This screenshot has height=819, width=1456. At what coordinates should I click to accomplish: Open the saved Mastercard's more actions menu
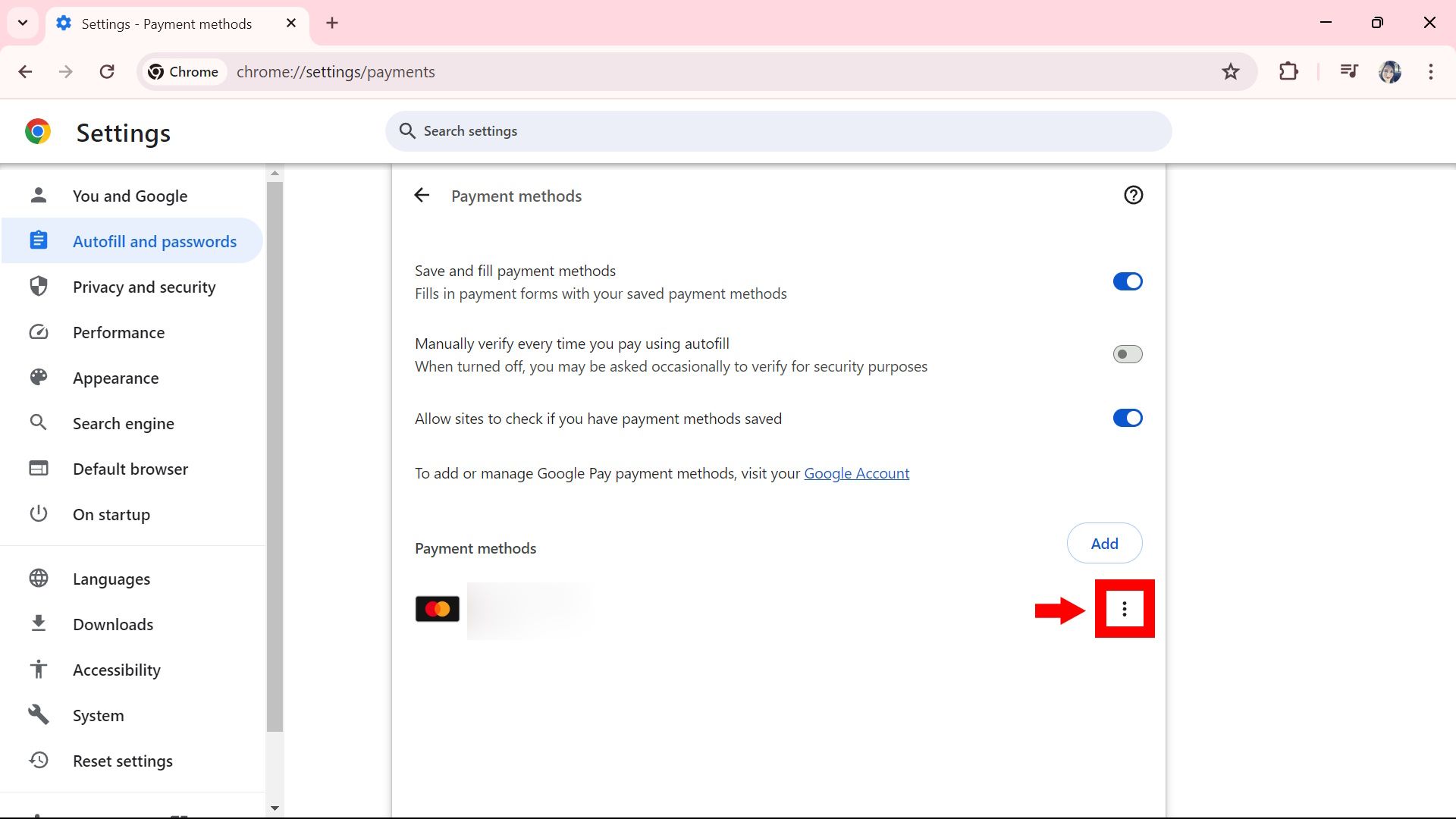(1125, 609)
